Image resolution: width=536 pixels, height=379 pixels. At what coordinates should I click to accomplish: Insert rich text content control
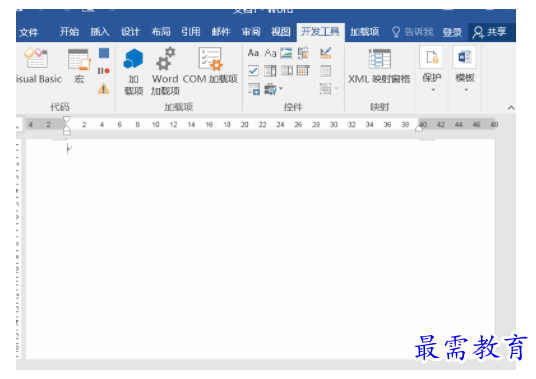point(253,53)
